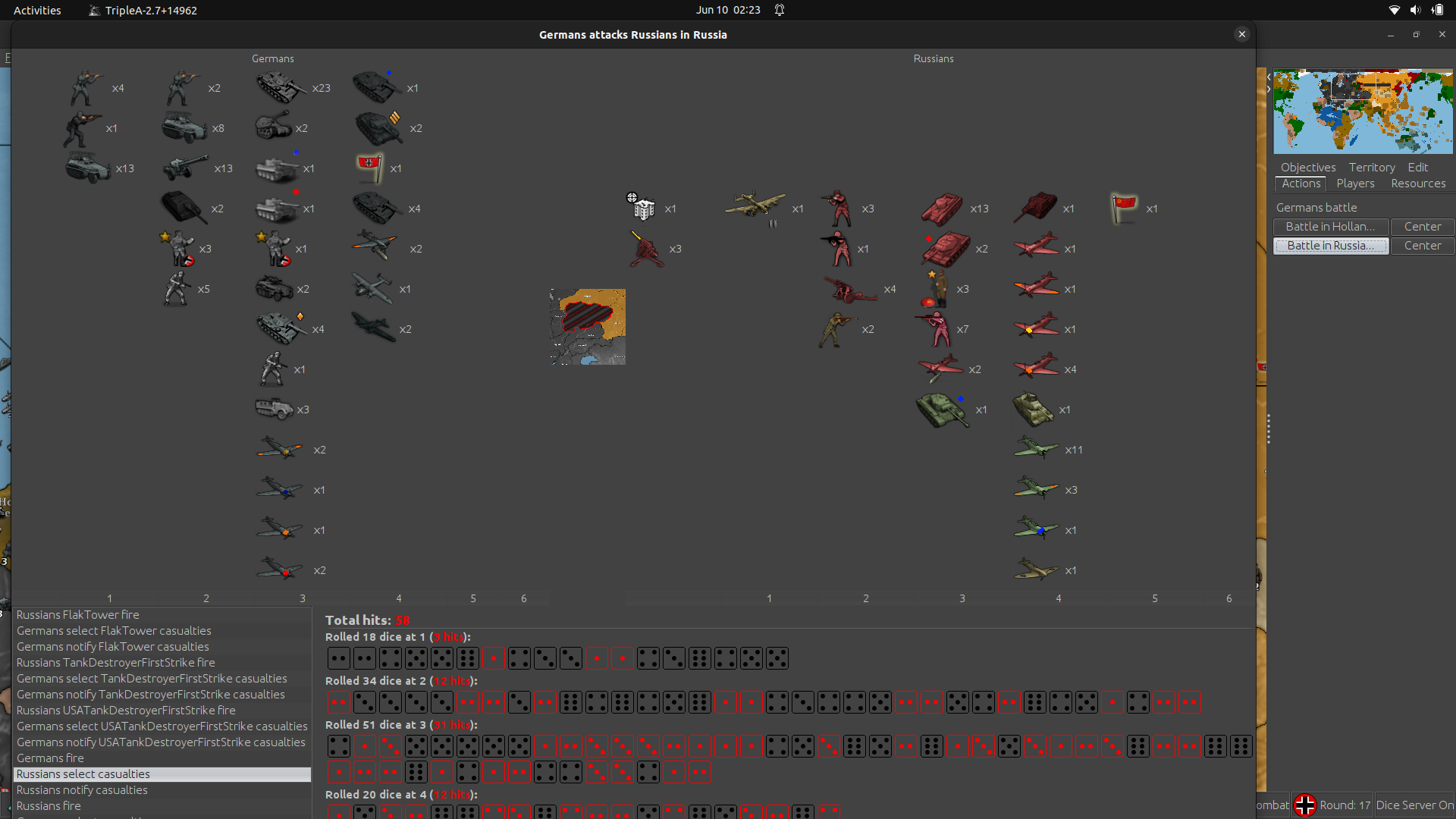Image resolution: width=1456 pixels, height=819 pixels.
Task: Click the 'Total hits: 58' label
Action: 368,620
